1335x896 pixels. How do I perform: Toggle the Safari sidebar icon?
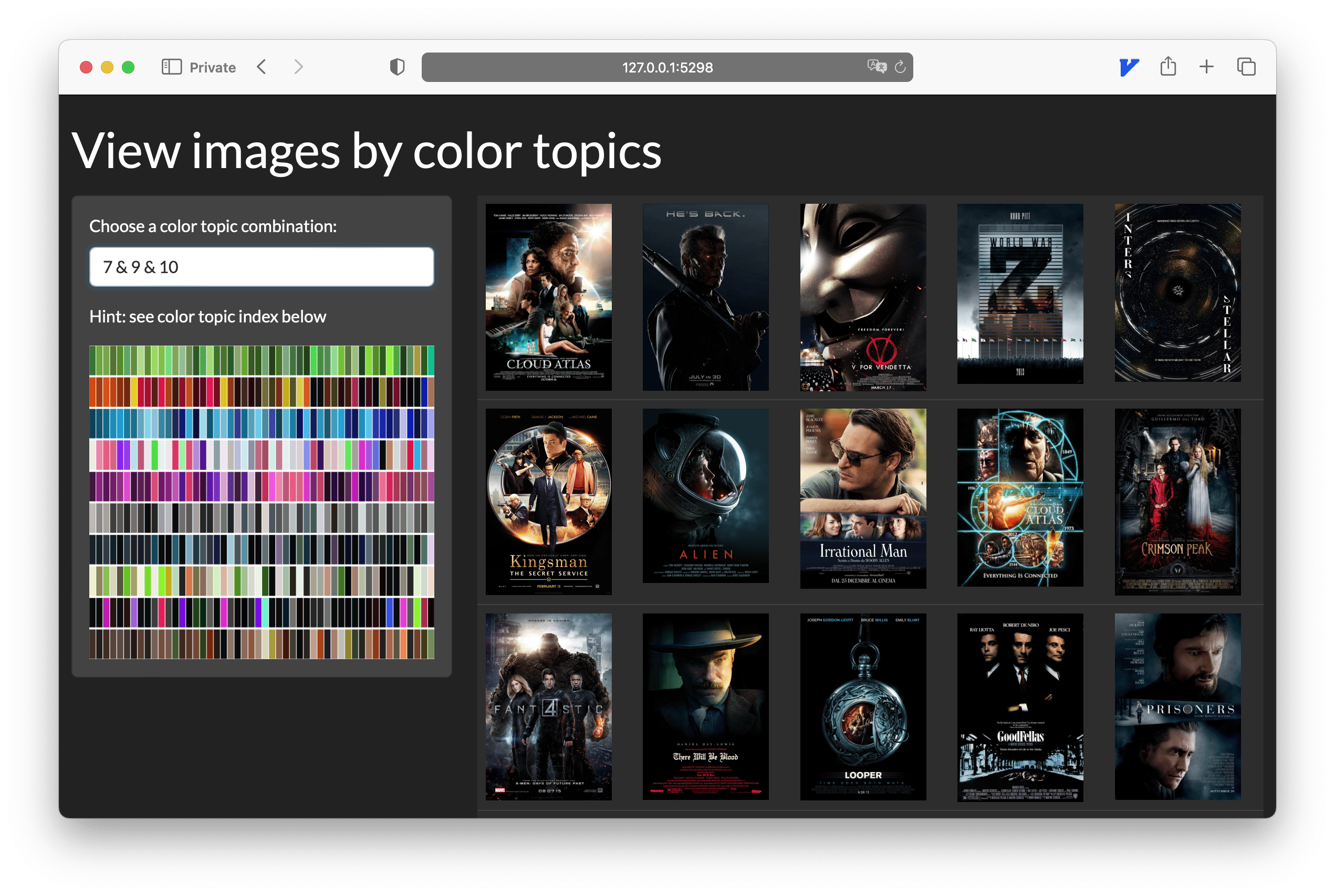[171, 67]
